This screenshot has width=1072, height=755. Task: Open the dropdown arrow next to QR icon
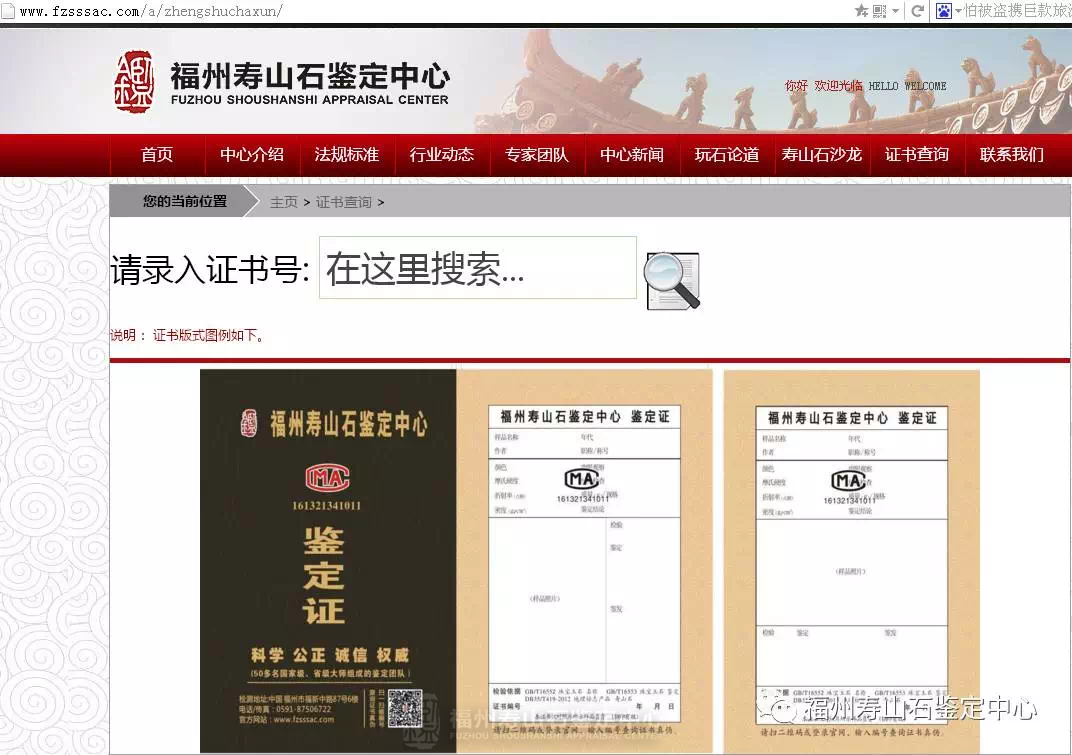coord(896,11)
